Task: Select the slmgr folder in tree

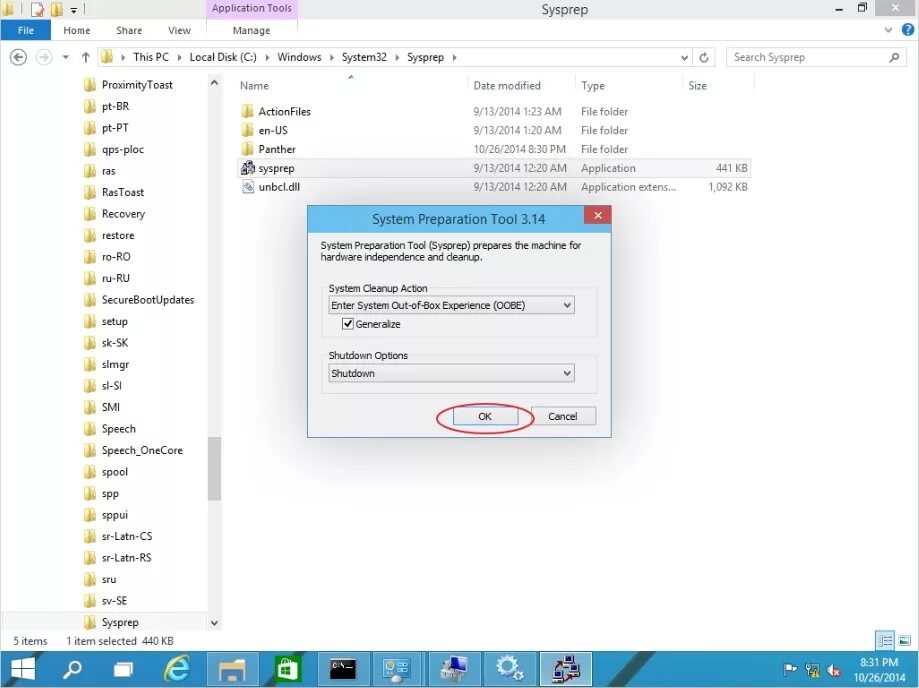Action: 115,364
